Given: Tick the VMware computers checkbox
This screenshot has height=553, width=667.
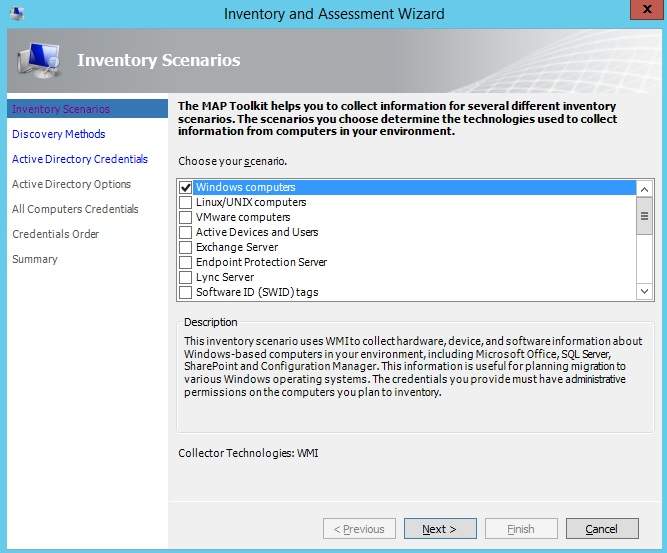Looking at the screenshot, I should (x=185, y=217).
